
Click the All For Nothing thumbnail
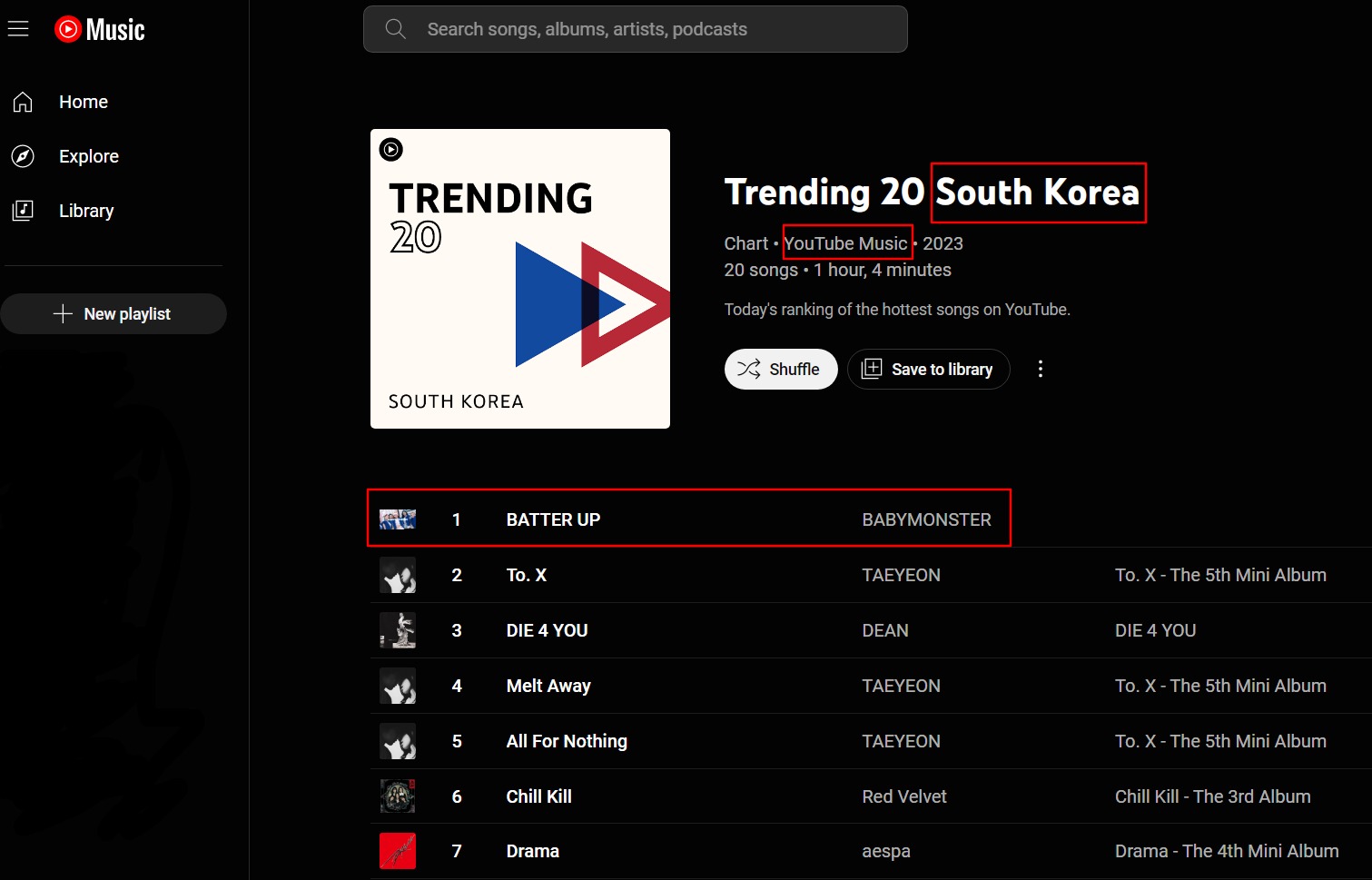pos(398,741)
